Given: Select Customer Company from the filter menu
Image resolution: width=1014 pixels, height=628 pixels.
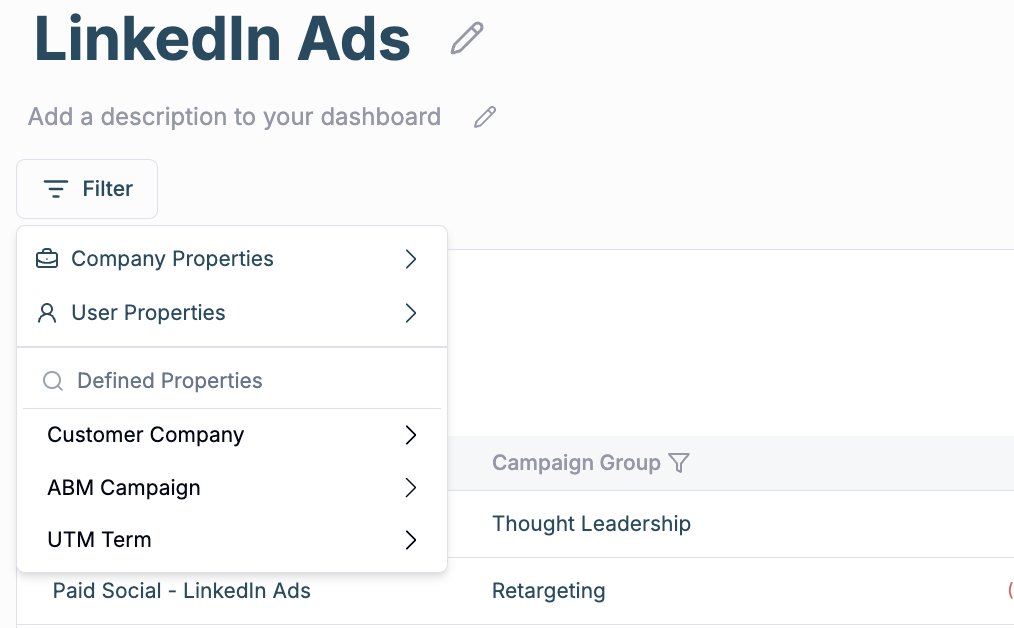Looking at the screenshot, I should click(x=146, y=435).
